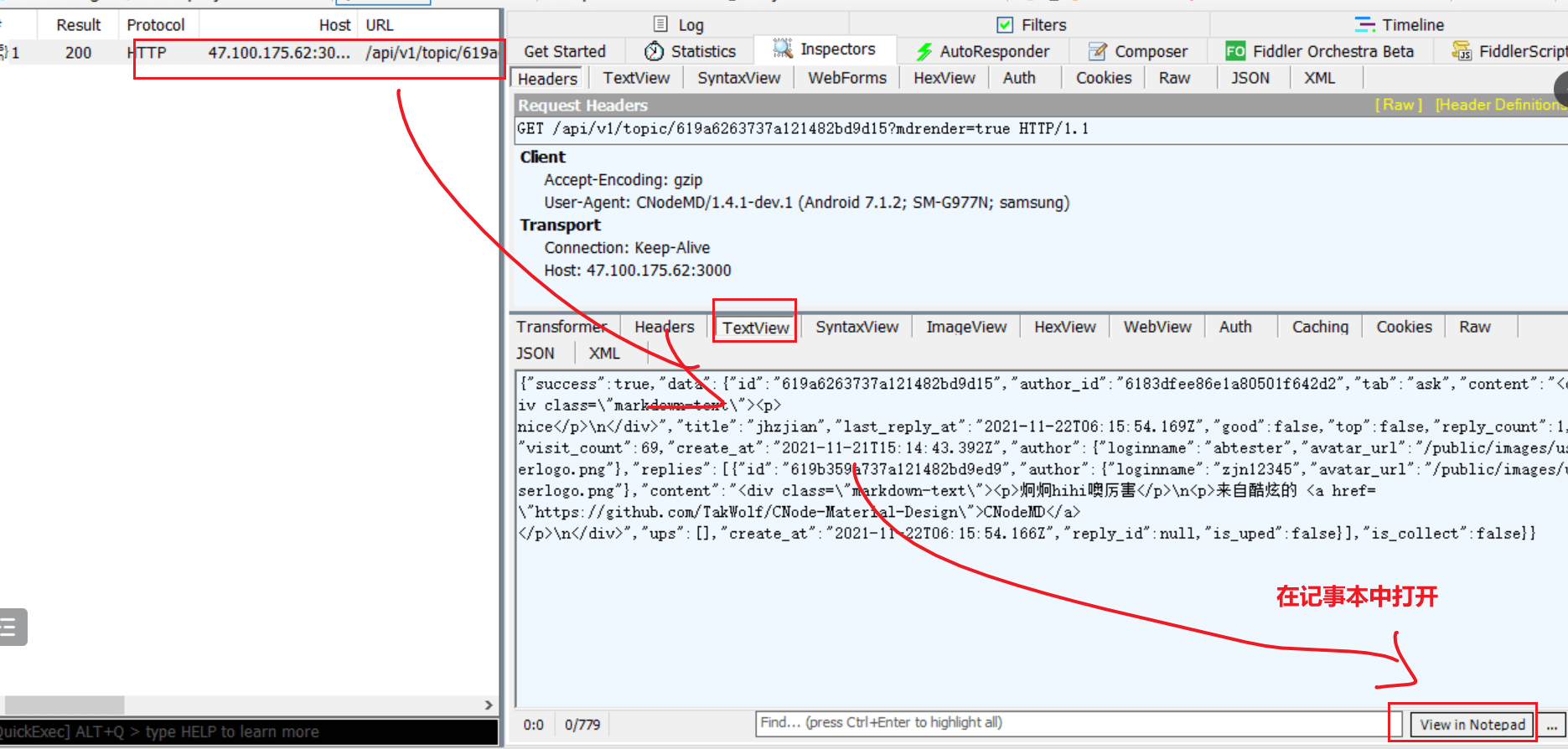Select request Auth inspector tab

click(x=1019, y=78)
